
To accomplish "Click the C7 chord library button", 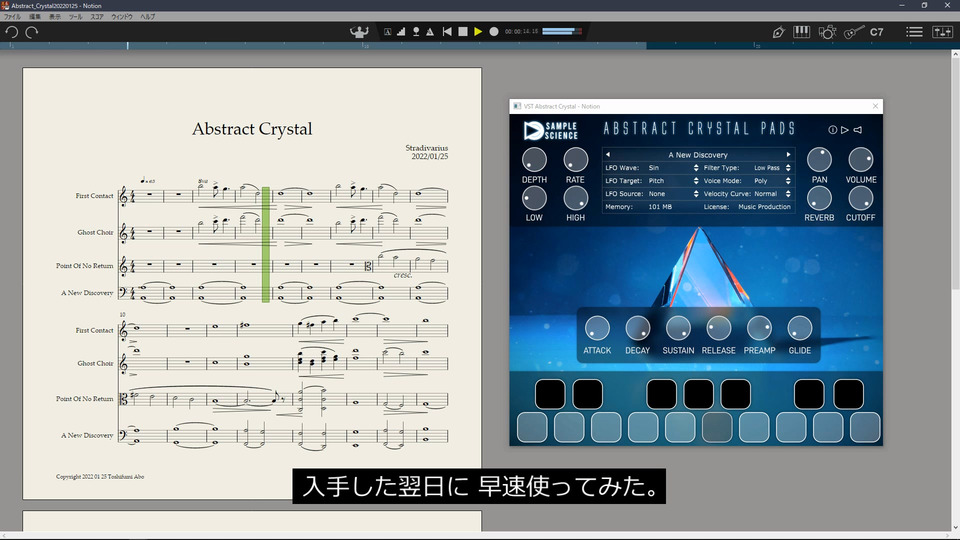I will tap(877, 32).
